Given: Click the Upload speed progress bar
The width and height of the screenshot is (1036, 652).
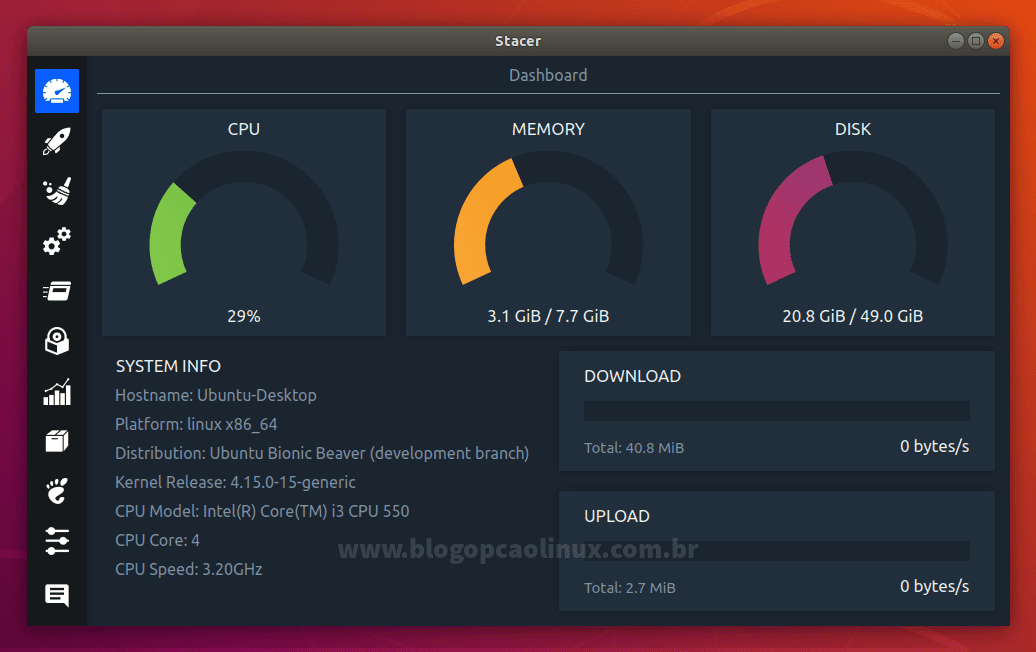Looking at the screenshot, I should 777,551.
